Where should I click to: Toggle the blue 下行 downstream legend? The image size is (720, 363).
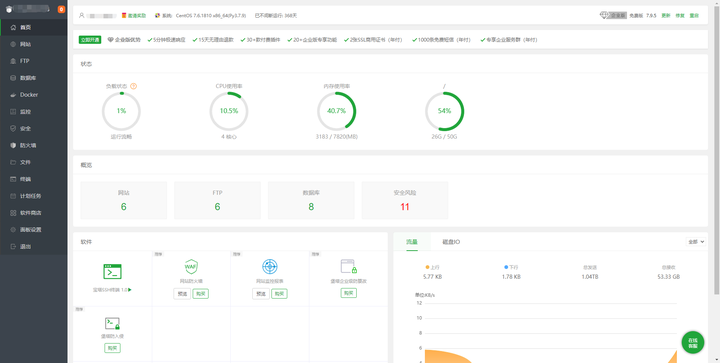(512, 267)
